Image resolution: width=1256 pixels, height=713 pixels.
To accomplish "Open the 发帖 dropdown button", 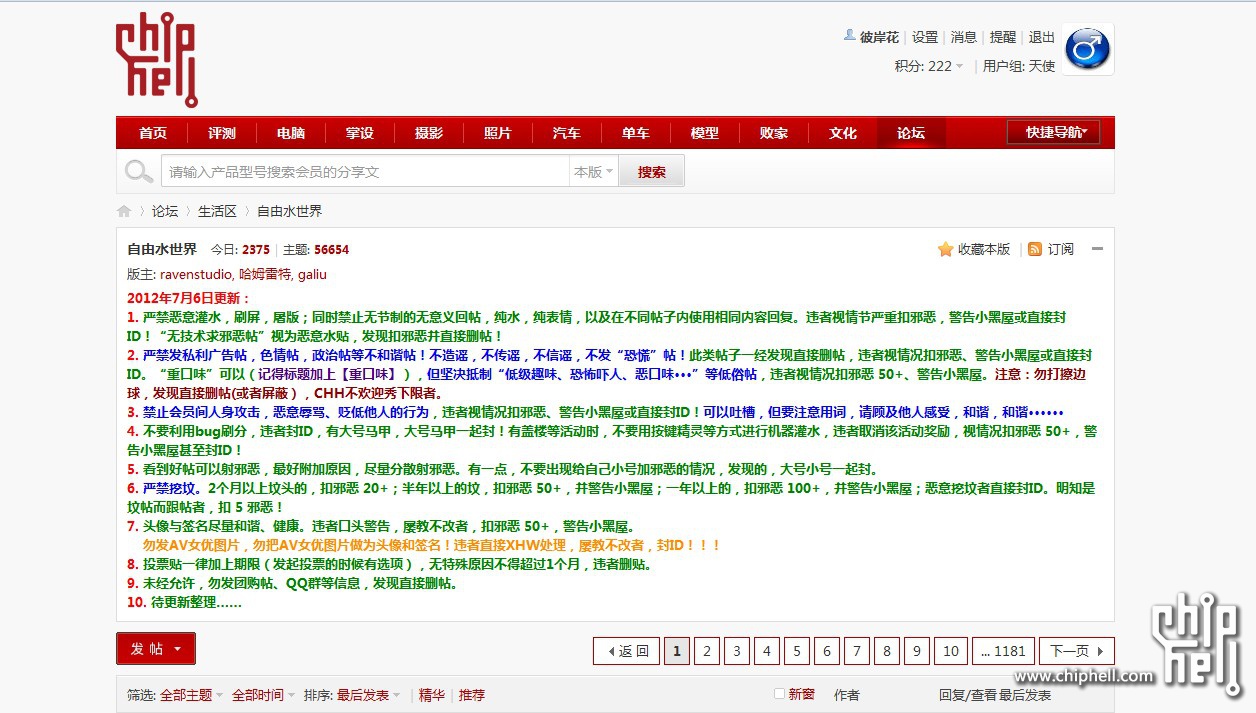I will 156,649.
